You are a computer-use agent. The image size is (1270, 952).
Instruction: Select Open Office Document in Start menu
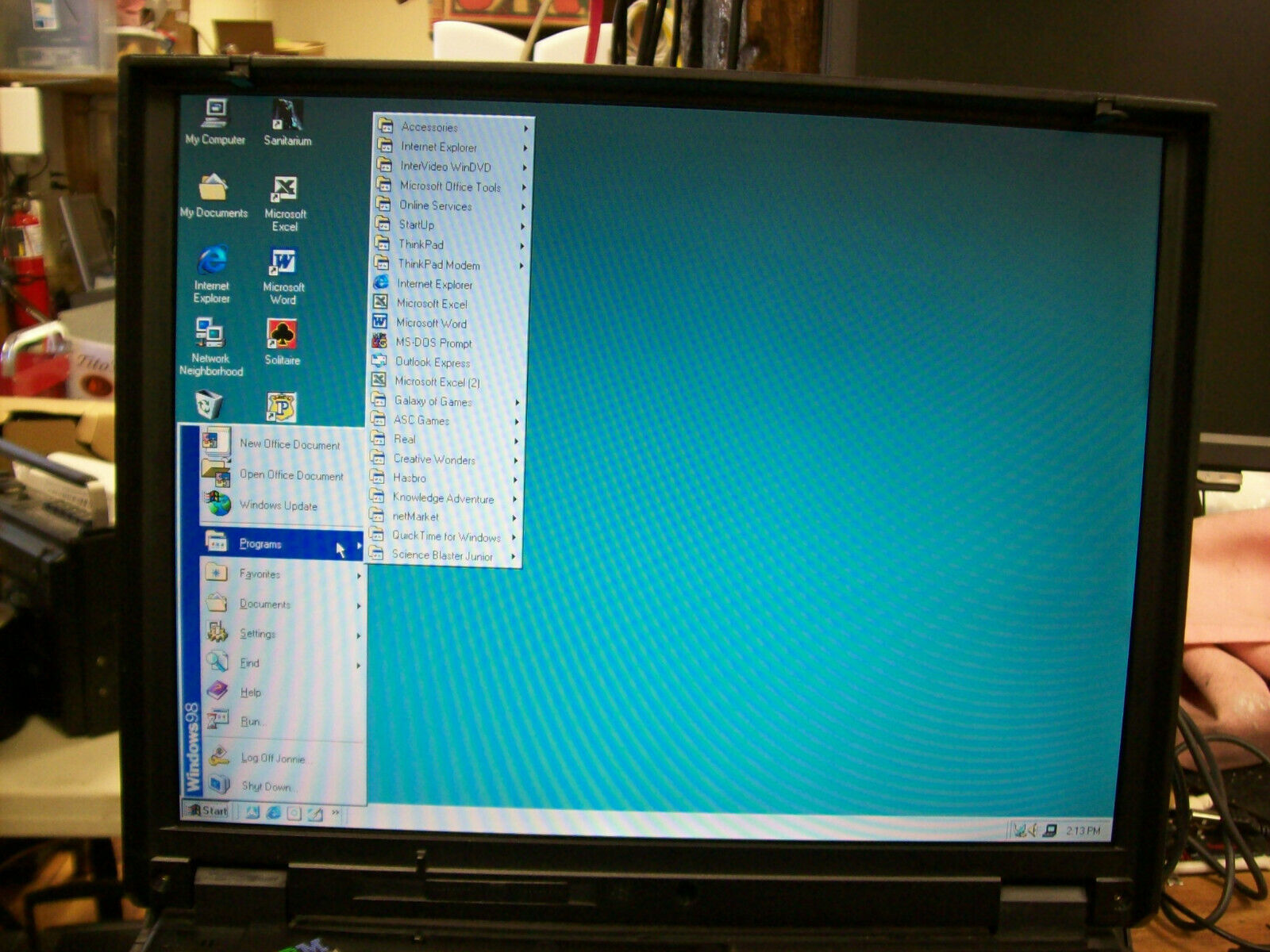(283, 474)
